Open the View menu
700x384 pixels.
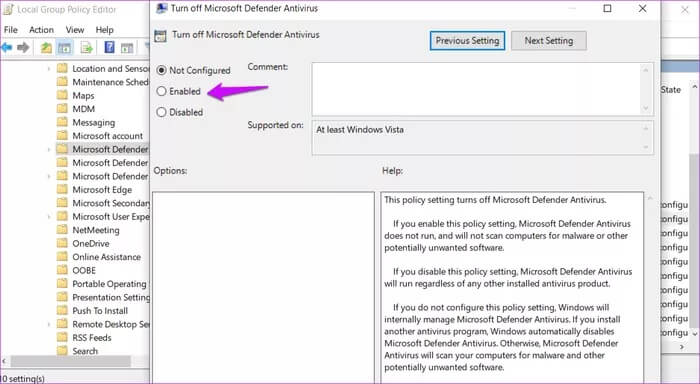pyautogui.click(x=75, y=29)
